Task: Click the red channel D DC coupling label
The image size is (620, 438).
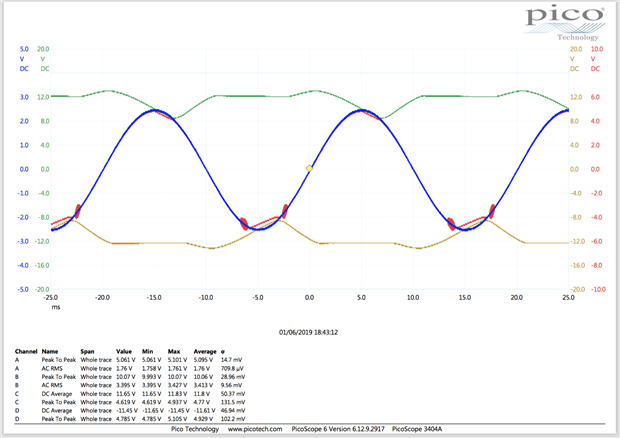Action: [596, 69]
